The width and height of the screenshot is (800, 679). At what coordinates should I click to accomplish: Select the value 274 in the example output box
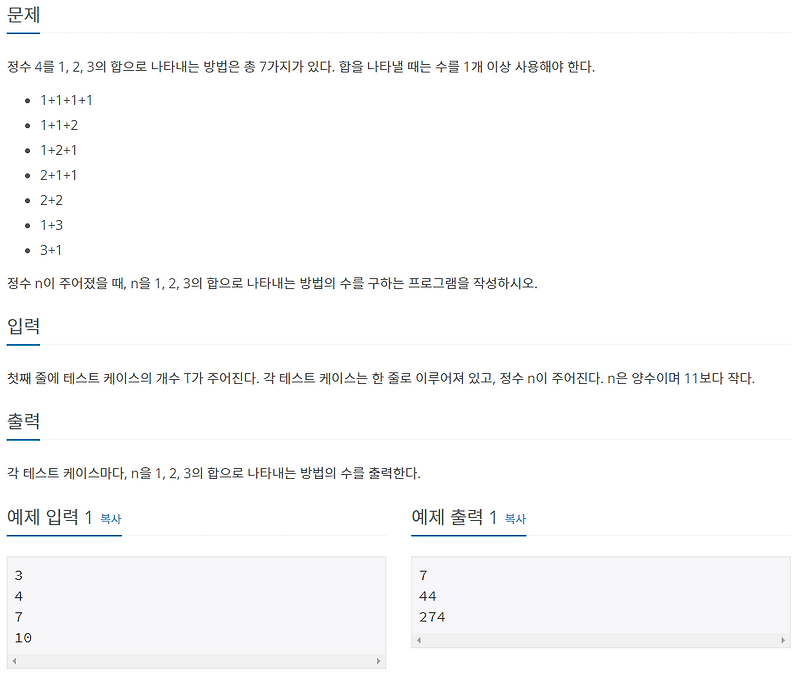[x=431, y=617]
